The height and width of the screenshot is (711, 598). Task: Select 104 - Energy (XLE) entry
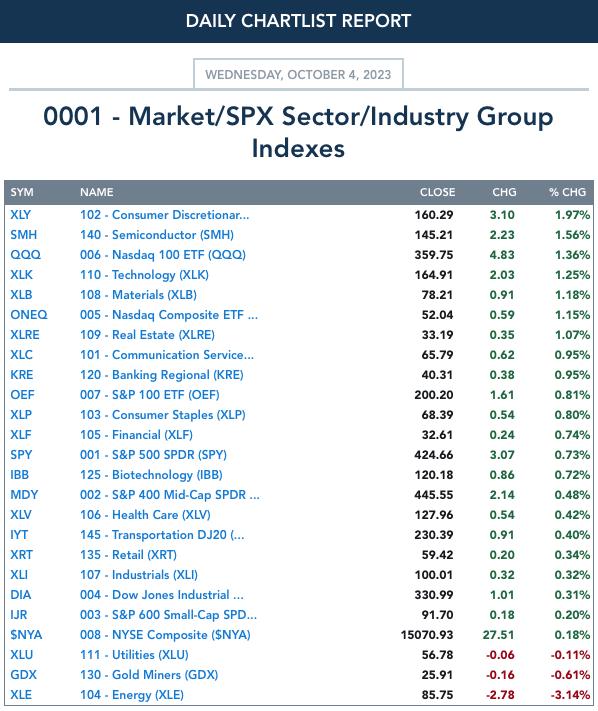coord(132,695)
